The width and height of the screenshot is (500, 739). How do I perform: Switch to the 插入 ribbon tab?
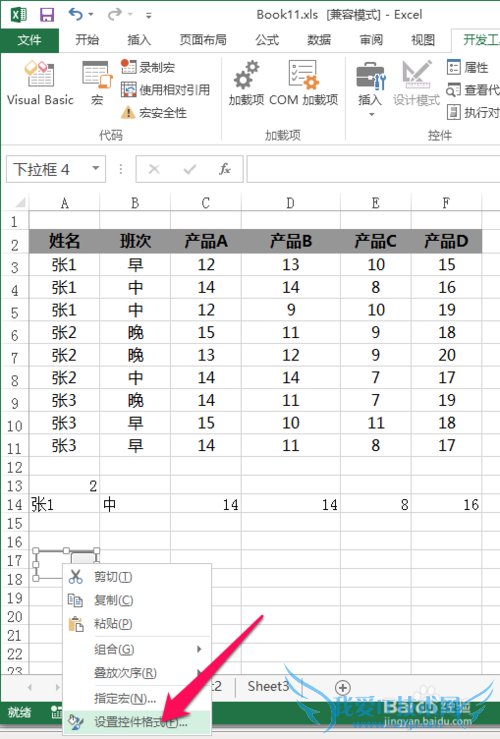click(139, 40)
